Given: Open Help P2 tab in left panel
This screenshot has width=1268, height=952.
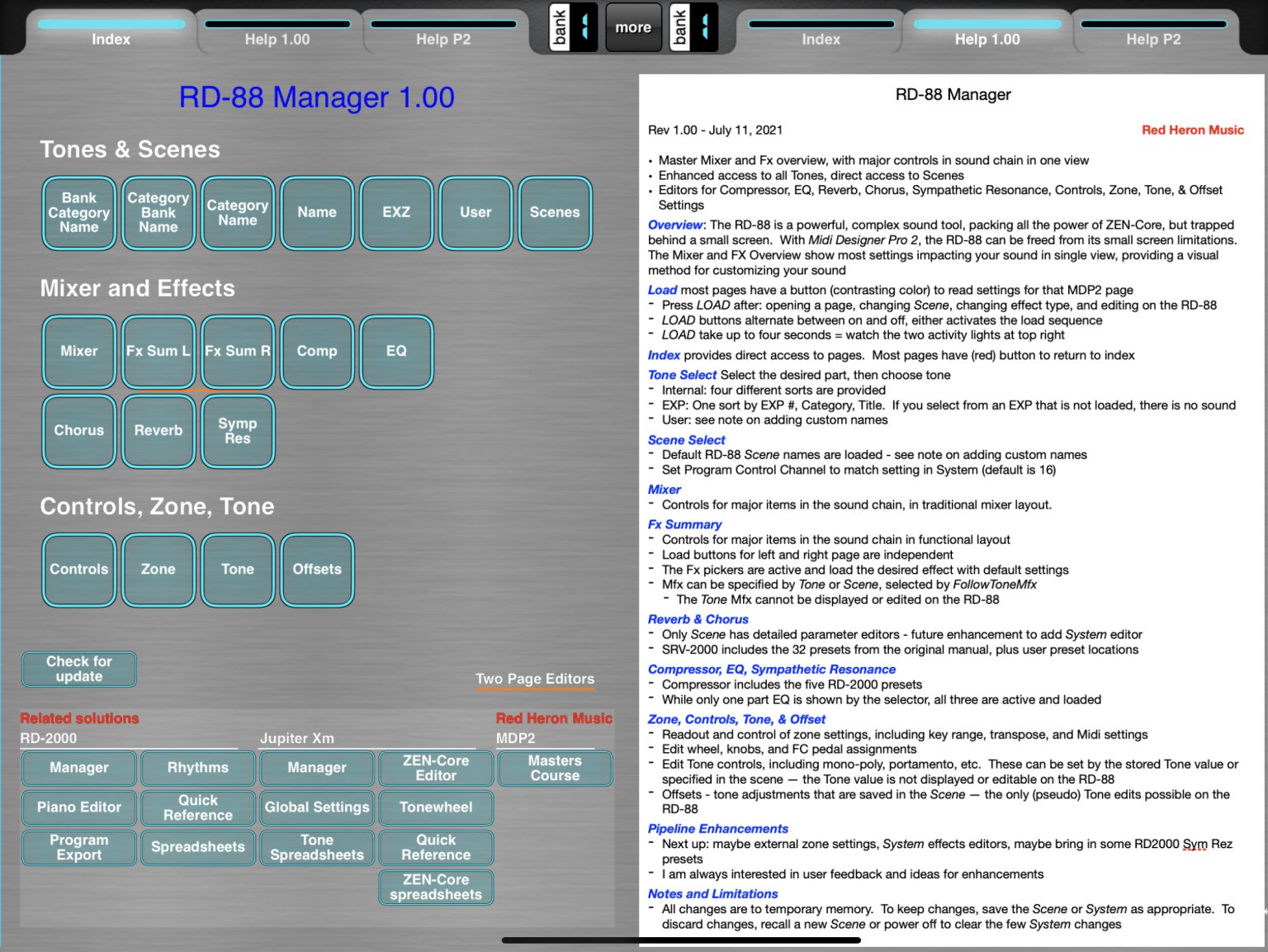Looking at the screenshot, I should (x=443, y=33).
